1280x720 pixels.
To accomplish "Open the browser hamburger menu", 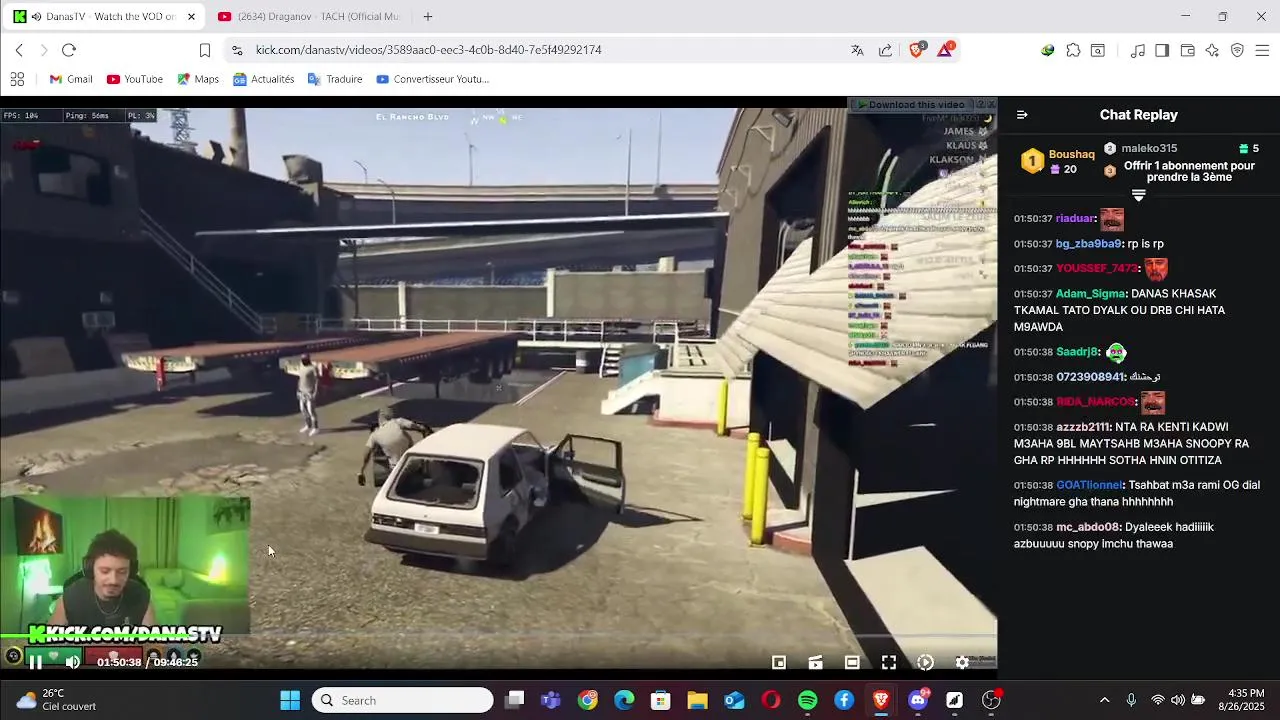I will coord(1262,50).
